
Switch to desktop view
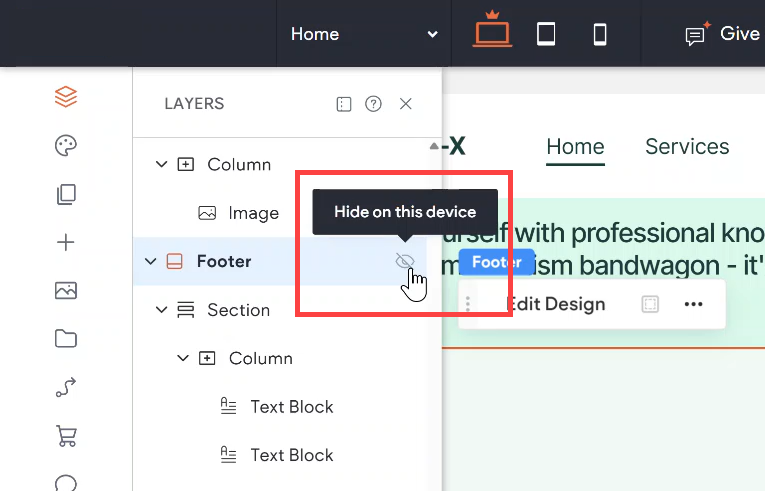[x=492, y=33]
